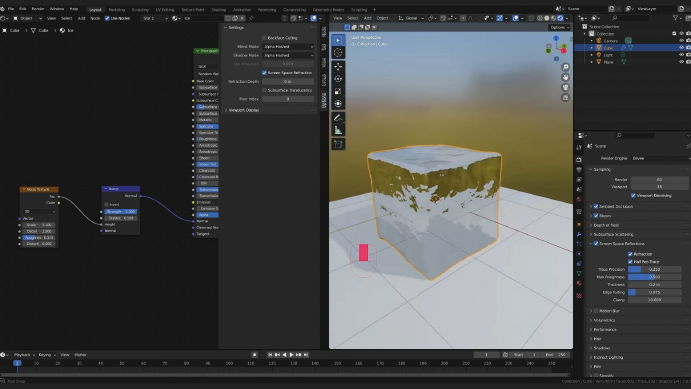This screenshot has height=389, width=691.
Task: Switch to the Modeling workspace tab
Action: point(116,9)
